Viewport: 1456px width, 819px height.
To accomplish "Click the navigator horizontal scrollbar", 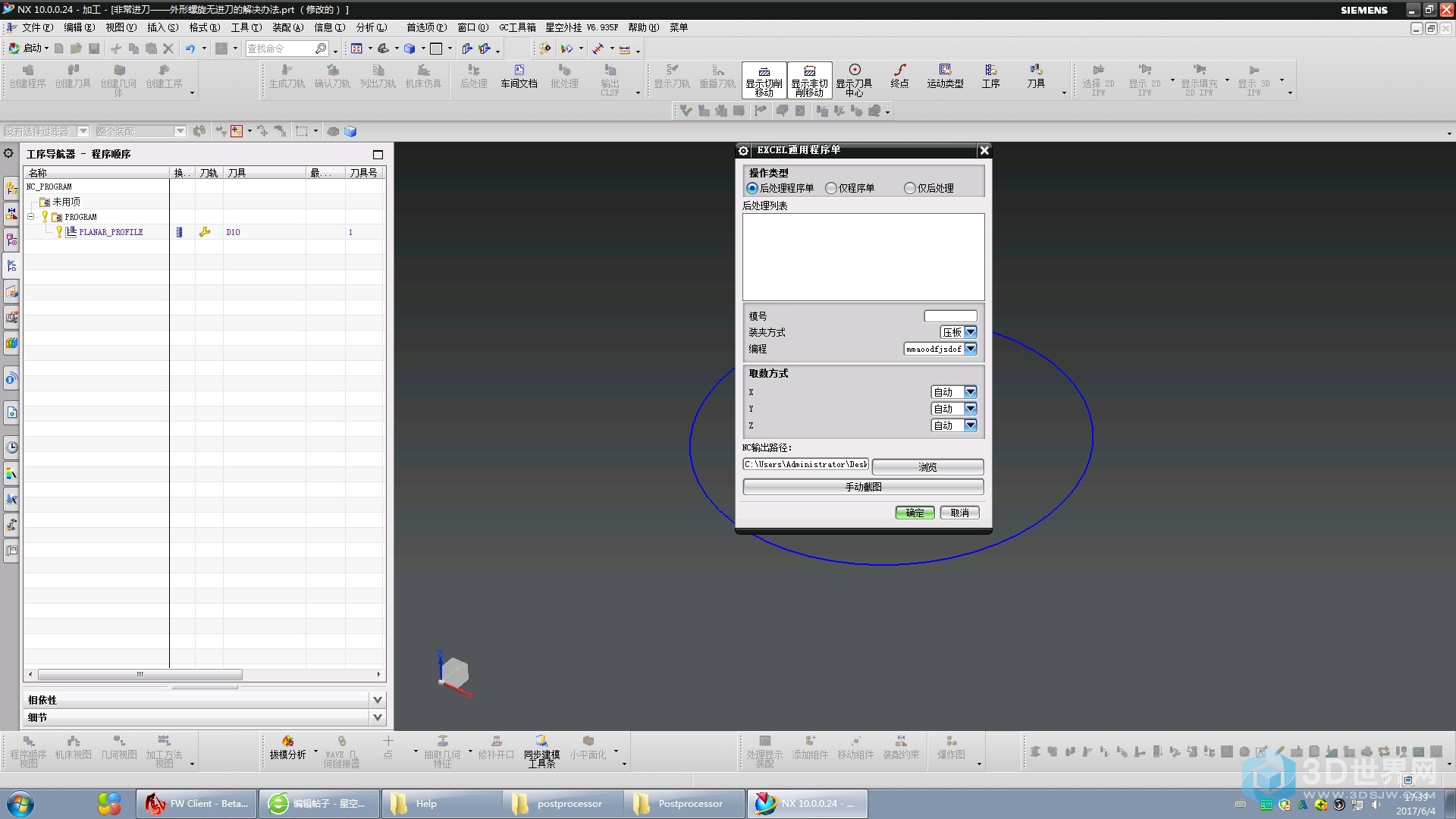I will coord(140,674).
